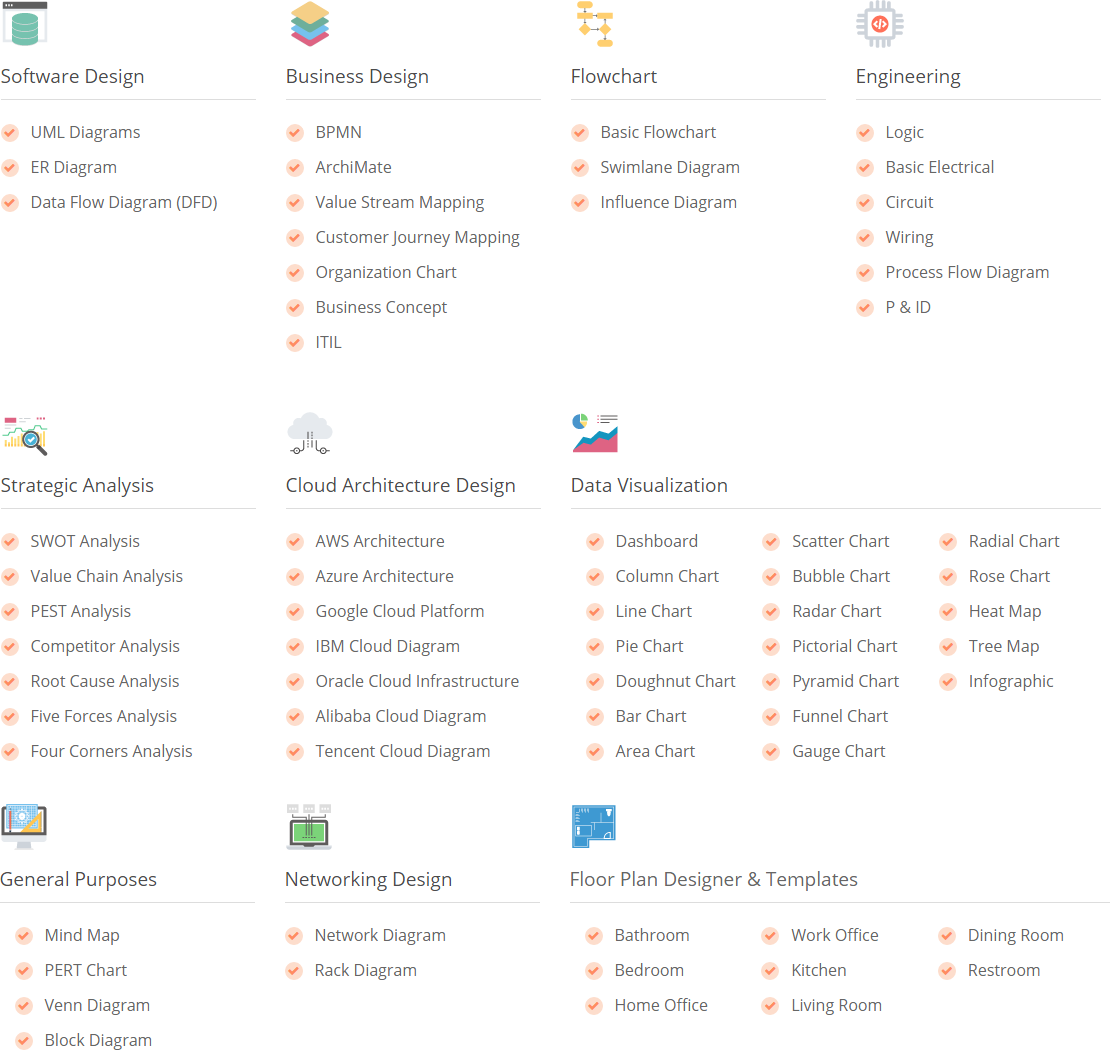Open the Business Design heading
The width and height of the screenshot is (1110, 1050).
pos(357,76)
